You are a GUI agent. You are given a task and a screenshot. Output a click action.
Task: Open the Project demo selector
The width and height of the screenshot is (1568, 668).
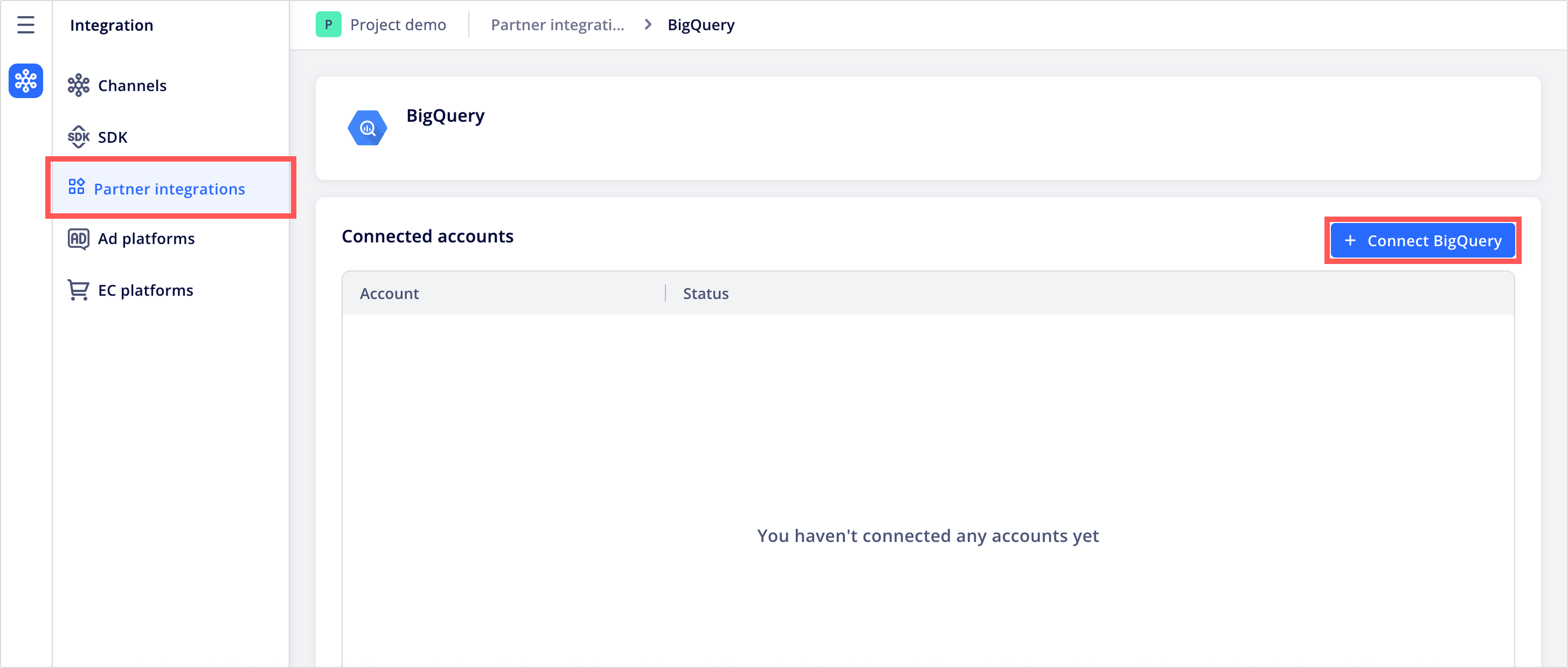click(381, 24)
